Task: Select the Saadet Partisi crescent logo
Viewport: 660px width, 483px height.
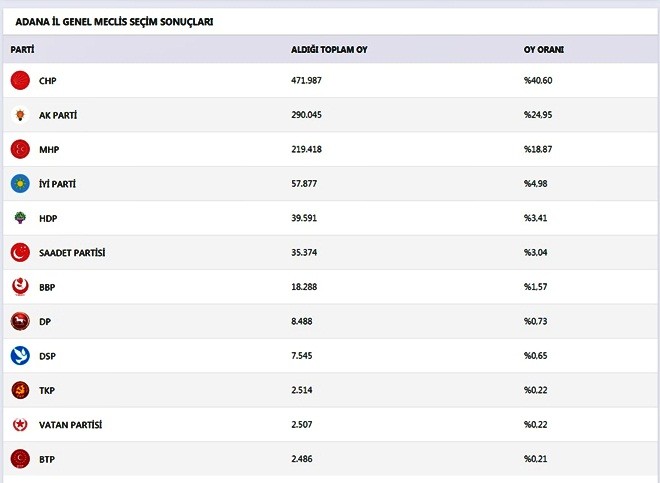Action: (19, 252)
